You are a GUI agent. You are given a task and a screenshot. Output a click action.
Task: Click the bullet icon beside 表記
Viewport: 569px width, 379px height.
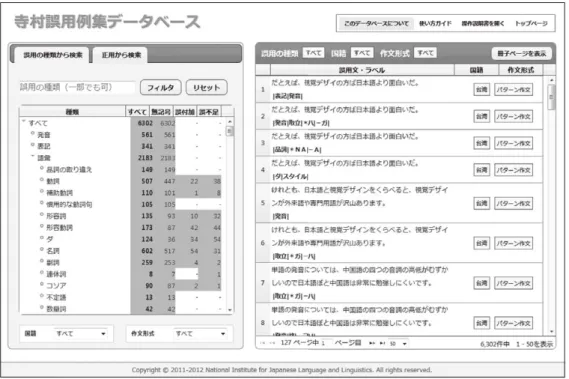tap(33, 145)
